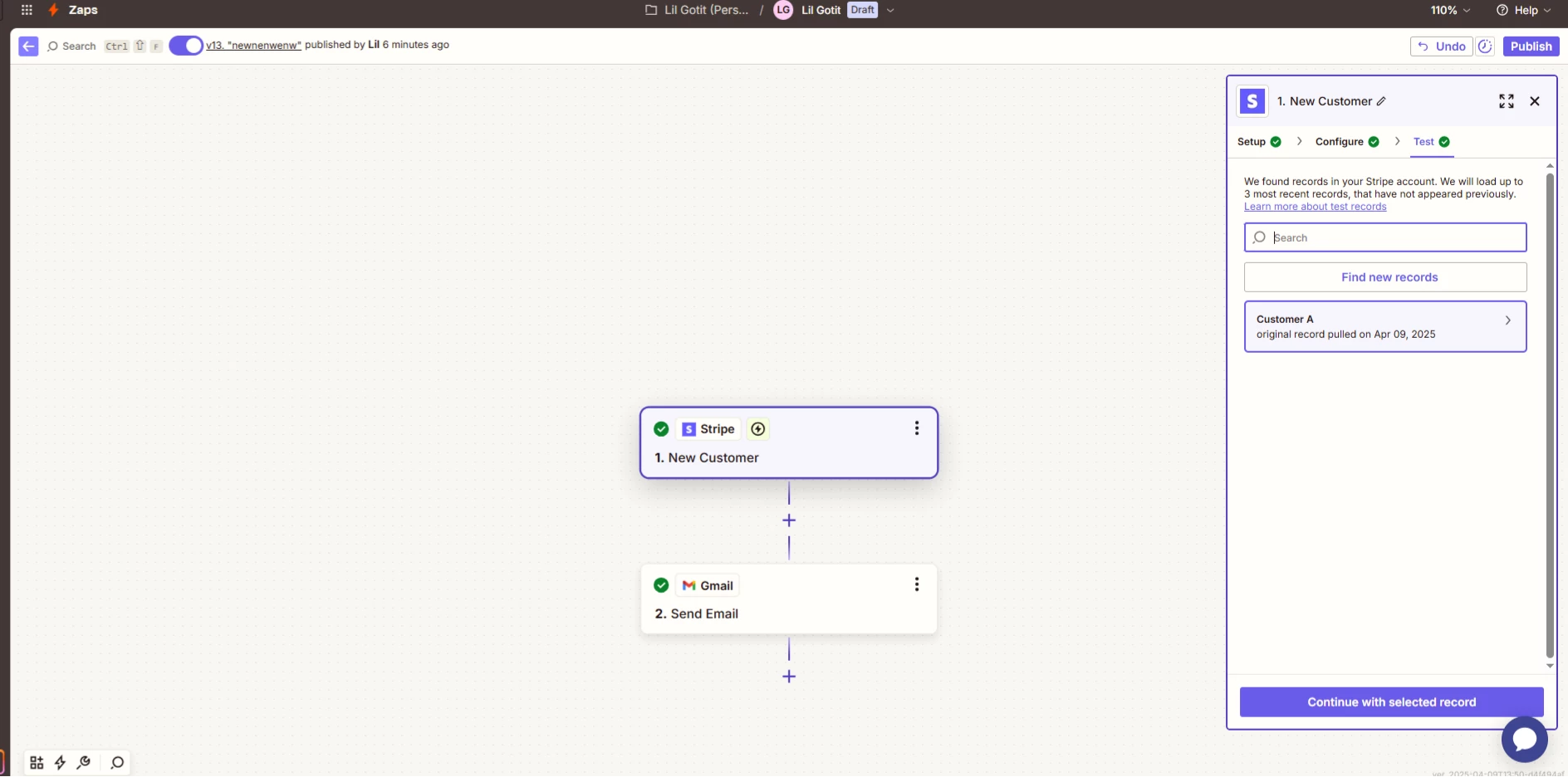Focus the test records Search input
Viewport: 1568px width, 777px height.
click(x=1385, y=237)
